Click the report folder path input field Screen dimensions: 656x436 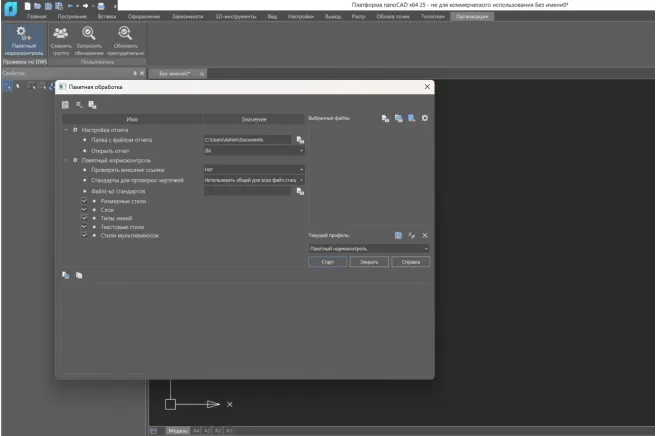pos(247,140)
